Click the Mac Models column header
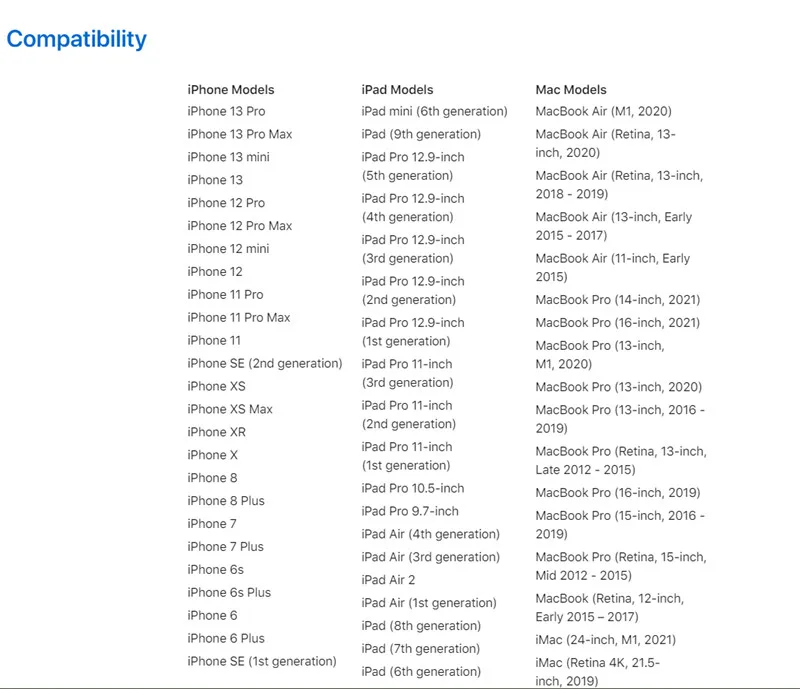 coord(571,90)
